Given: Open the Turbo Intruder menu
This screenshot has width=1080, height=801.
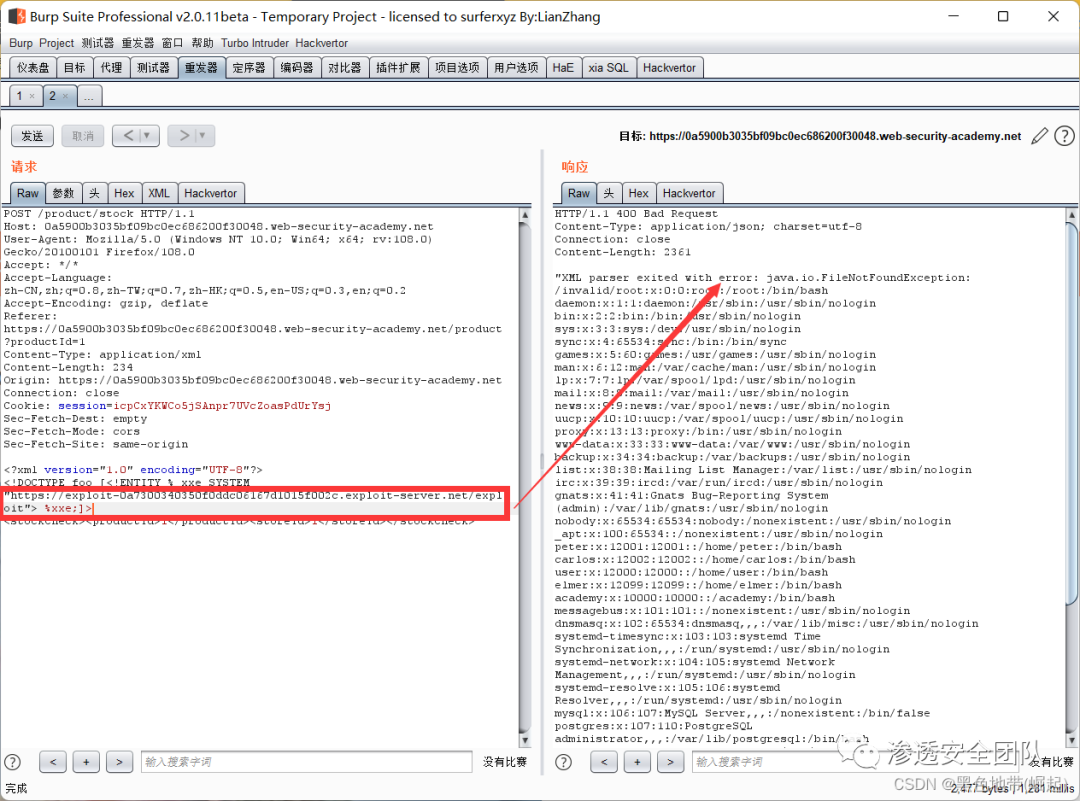Looking at the screenshot, I should pos(255,43).
